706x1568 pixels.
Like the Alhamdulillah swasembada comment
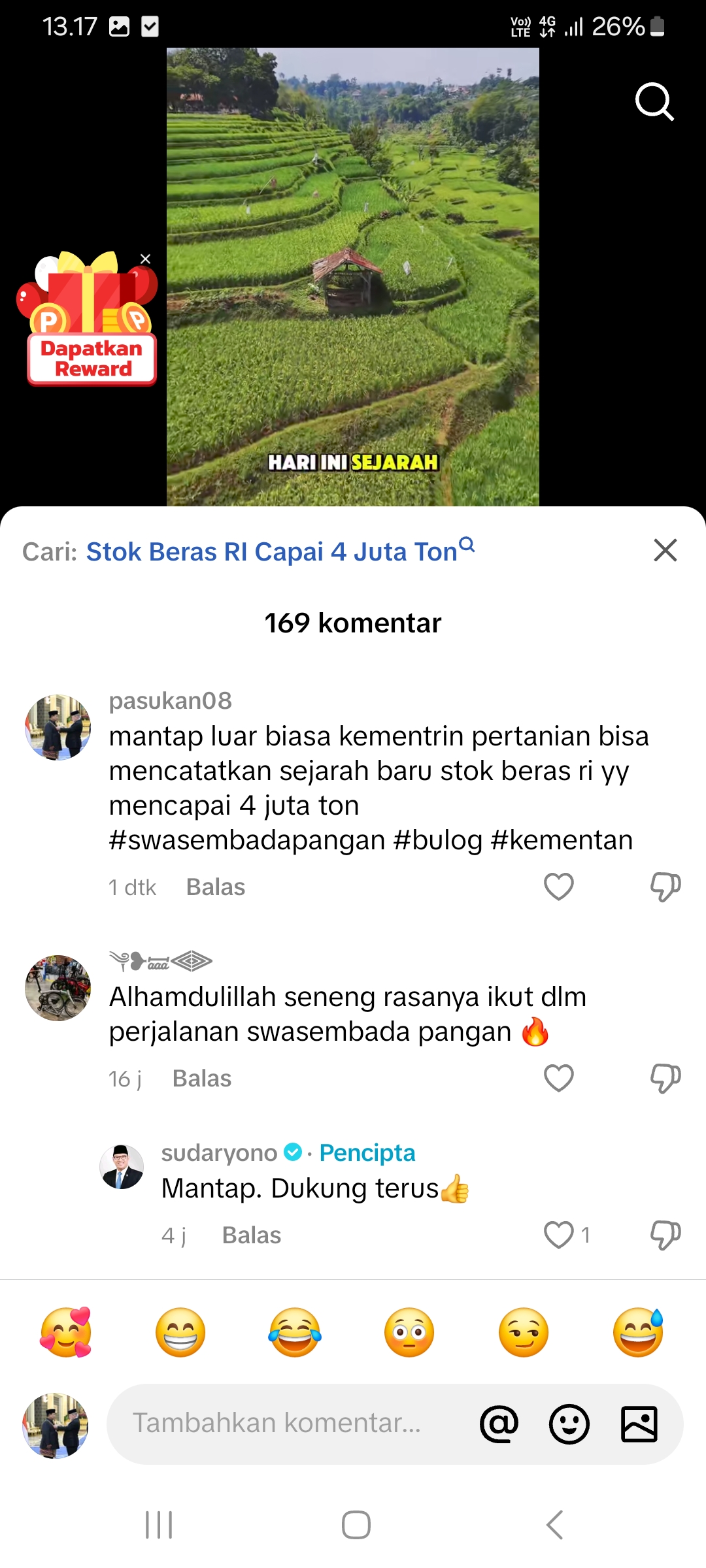[559, 1078]
